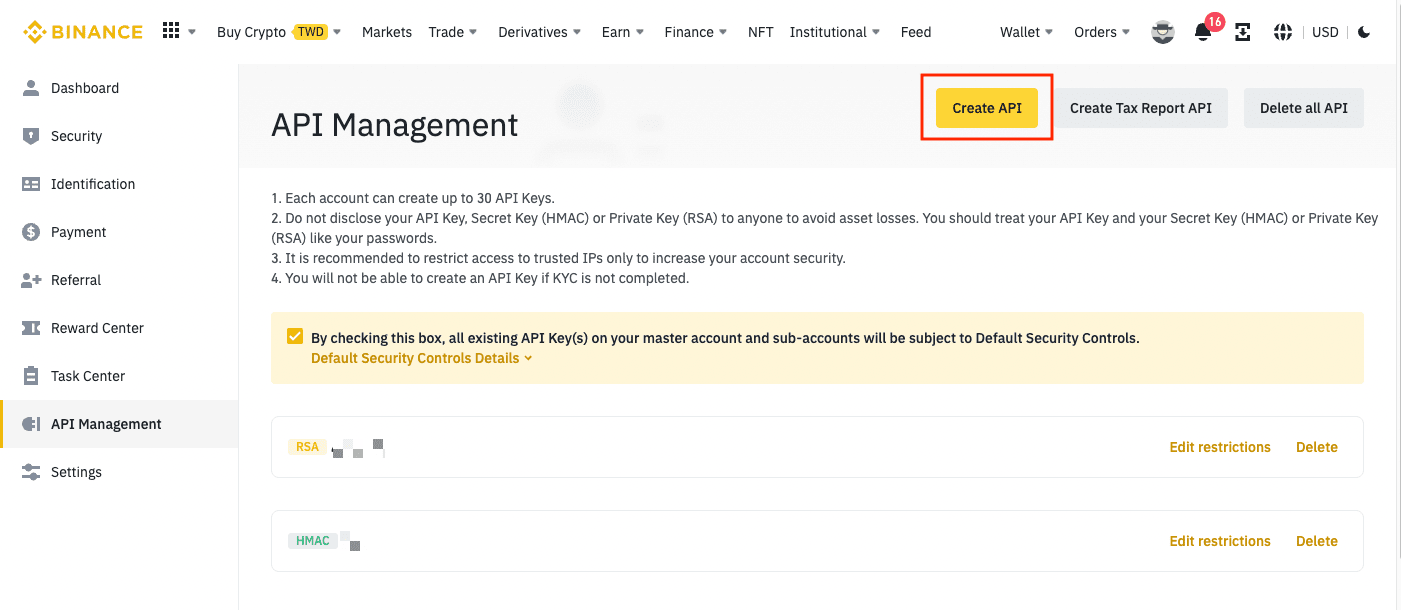This screenshot has width=1401, height=610.
Task: Open Feed in top navigation
Action: click(916, 32)
